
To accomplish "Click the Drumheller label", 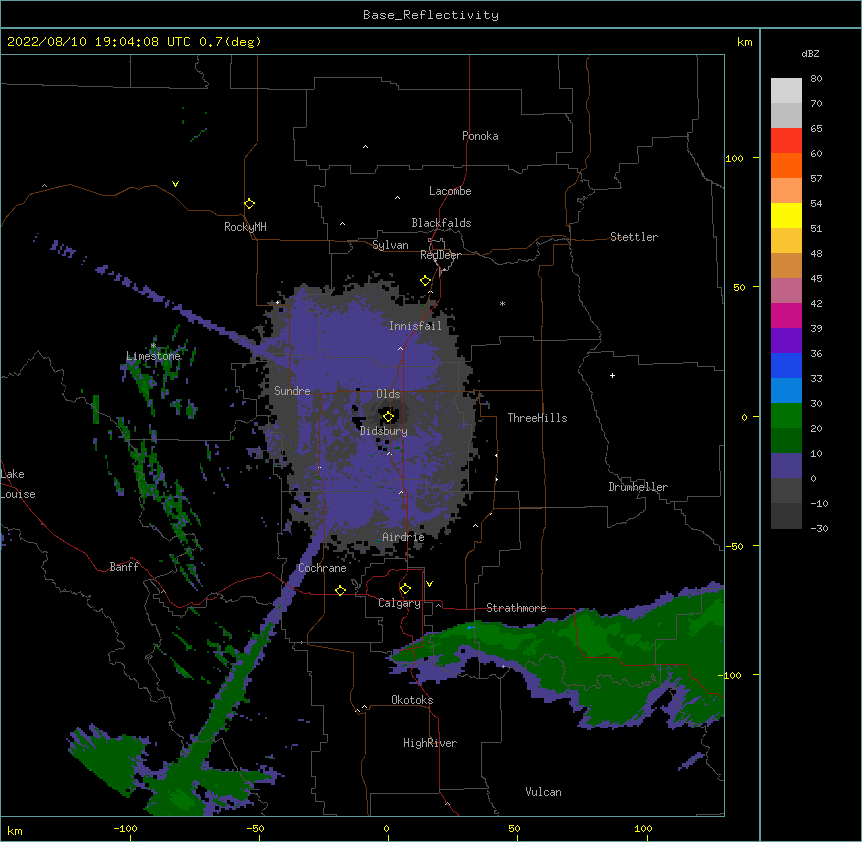I will (x=638, y=487).
